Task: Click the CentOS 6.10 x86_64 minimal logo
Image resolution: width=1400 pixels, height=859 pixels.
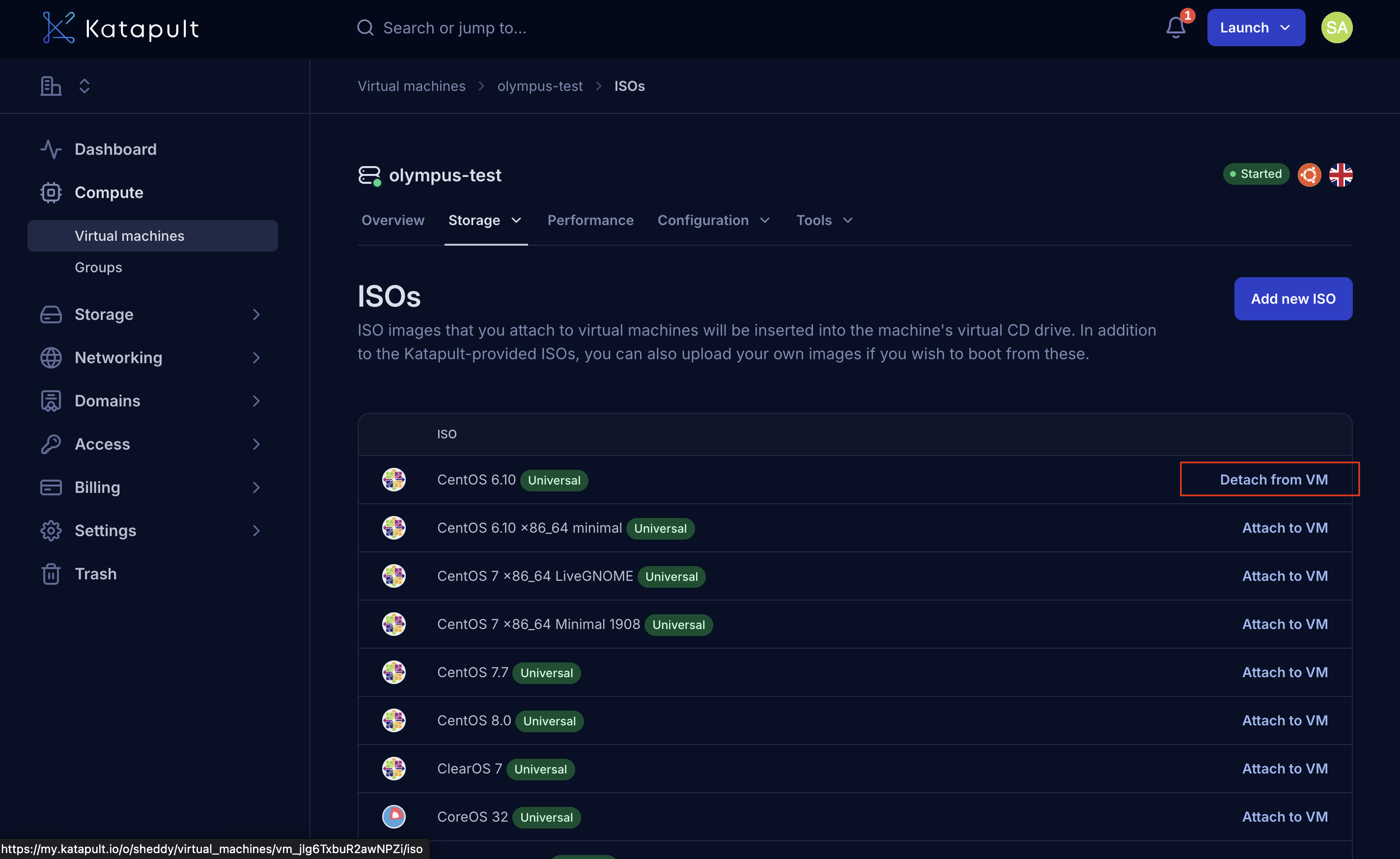Action: pyautogui.click(x=394, y=528)
